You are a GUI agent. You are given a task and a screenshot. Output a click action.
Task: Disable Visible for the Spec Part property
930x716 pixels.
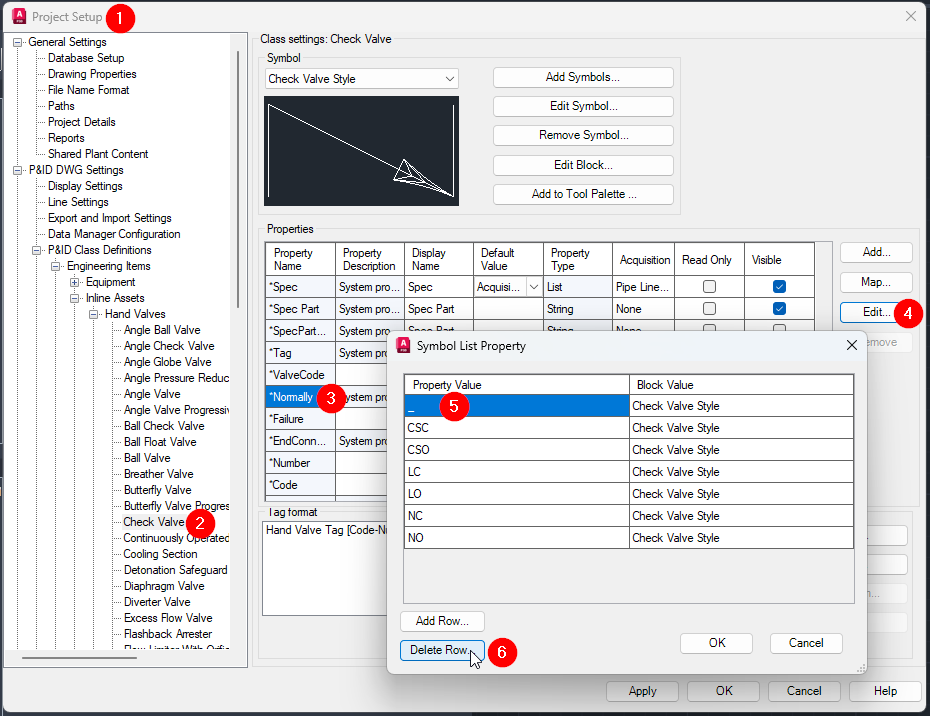779,308
